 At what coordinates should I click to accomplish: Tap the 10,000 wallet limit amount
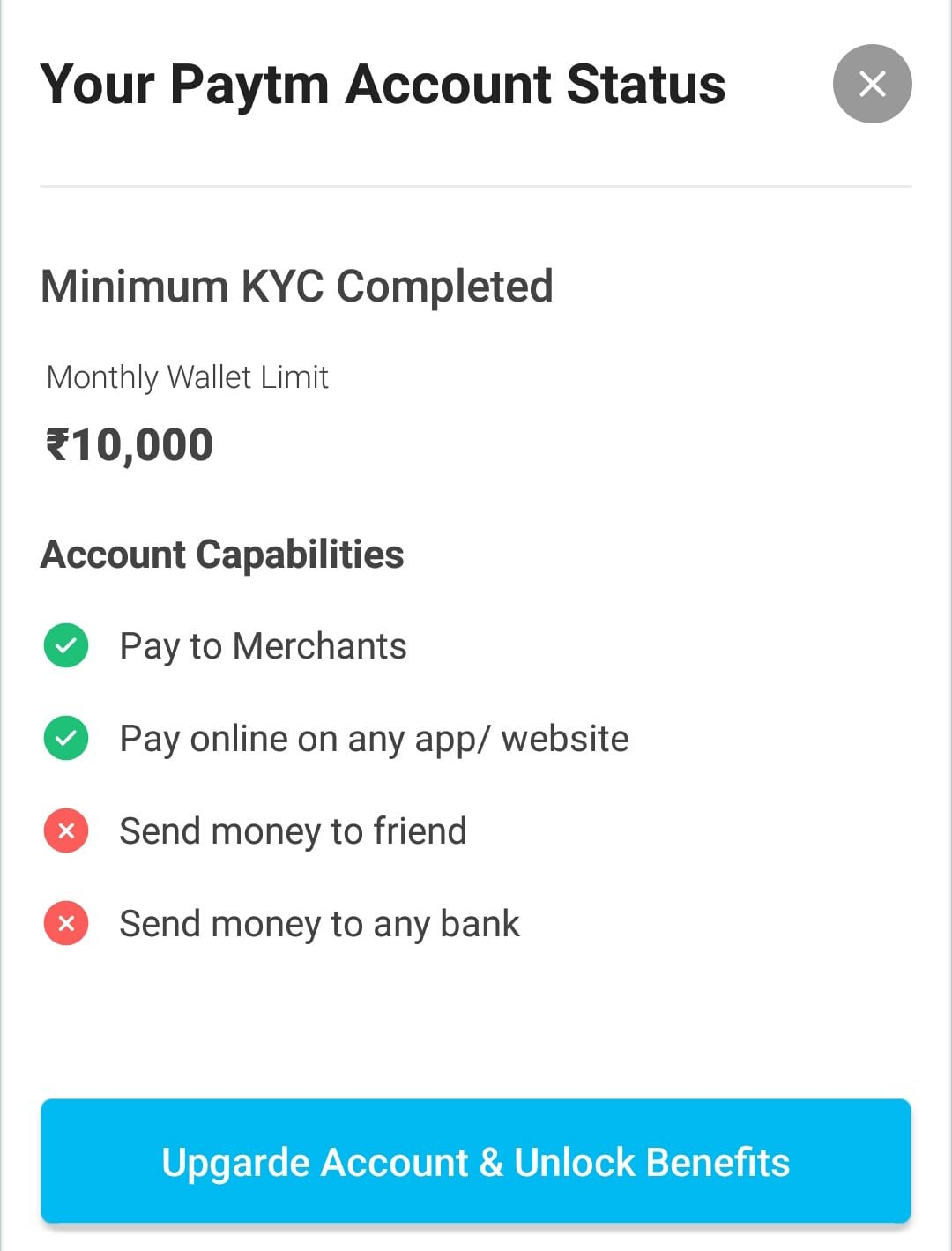click(143, 444)
